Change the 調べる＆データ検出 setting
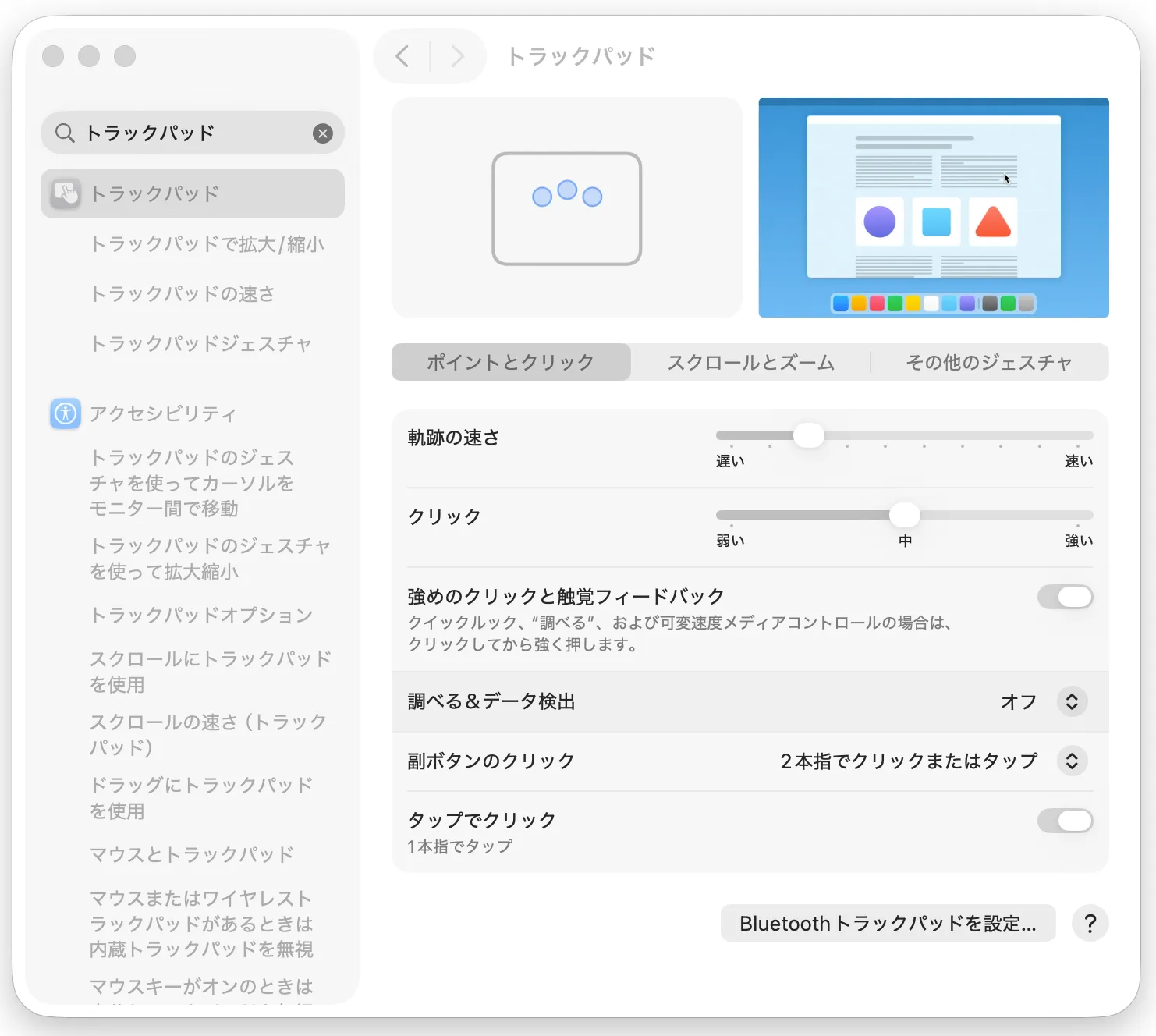Viewport: 1156px width, 1036px height. pyautogui.click(x=1071, y=701)
